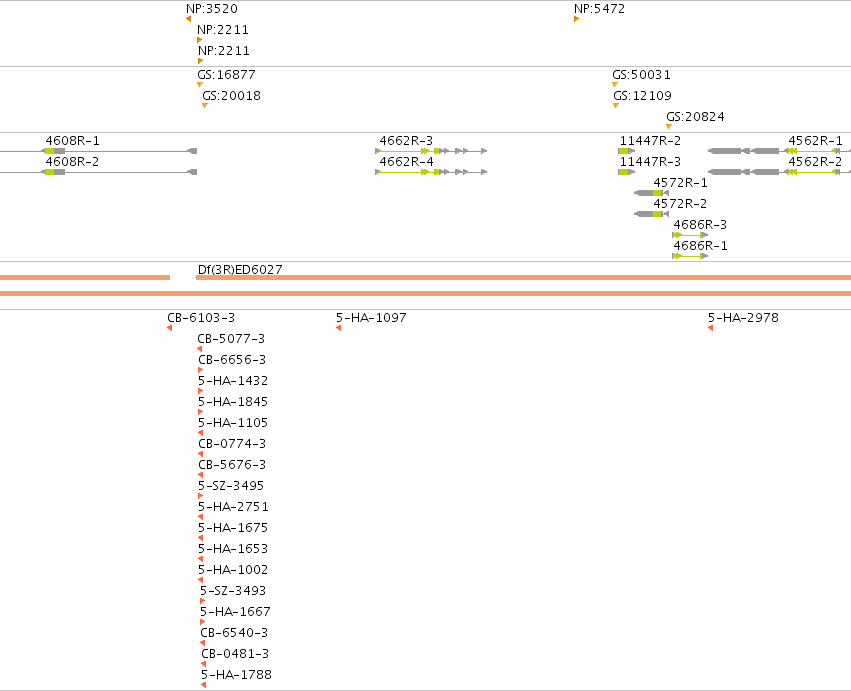Screen dimensions: 851x691
Task: Select the 5-HA-1667 insertion label
Action: (x=235, y=612)
